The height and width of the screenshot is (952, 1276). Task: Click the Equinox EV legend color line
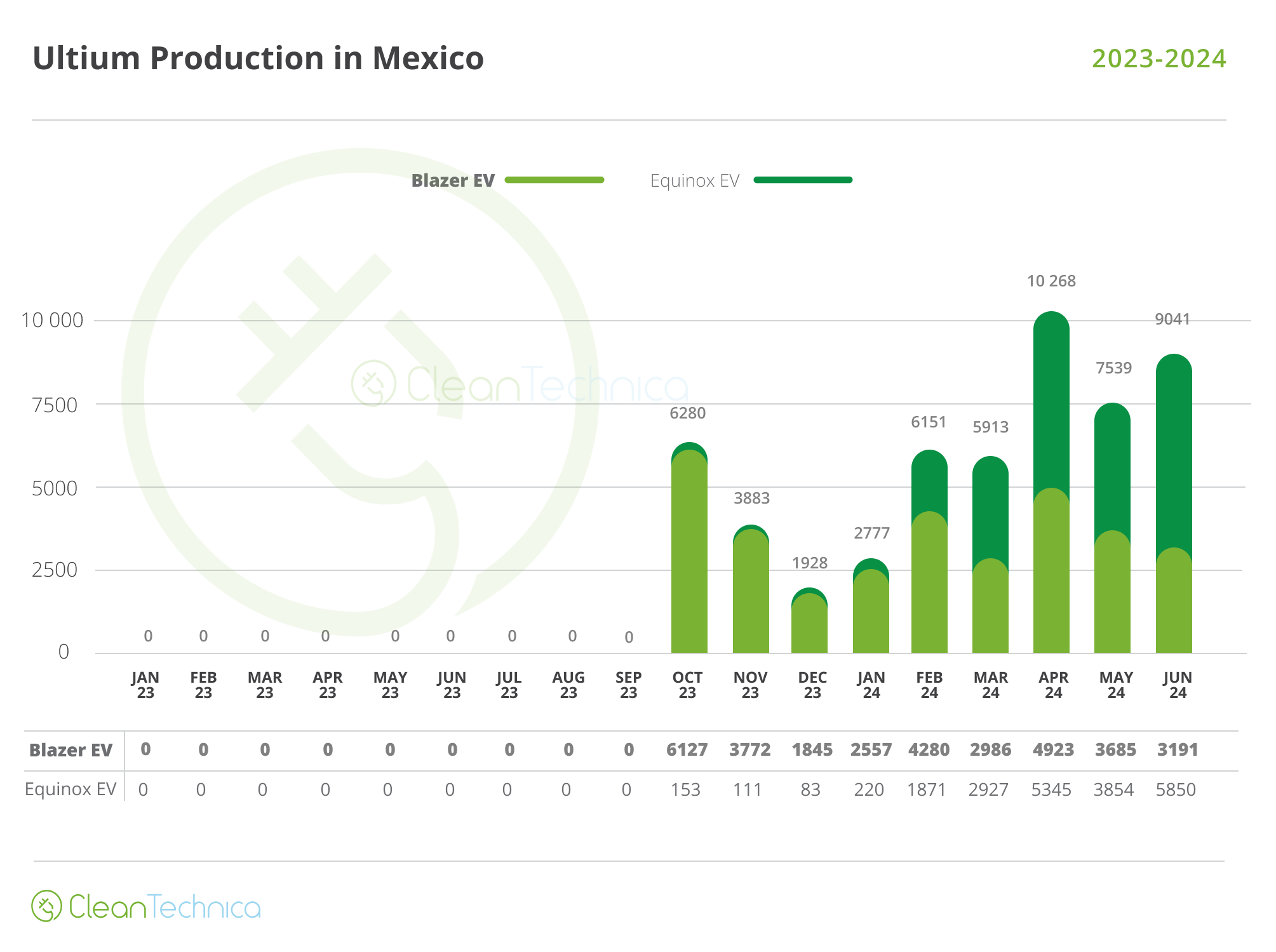(x=803, y=180)
